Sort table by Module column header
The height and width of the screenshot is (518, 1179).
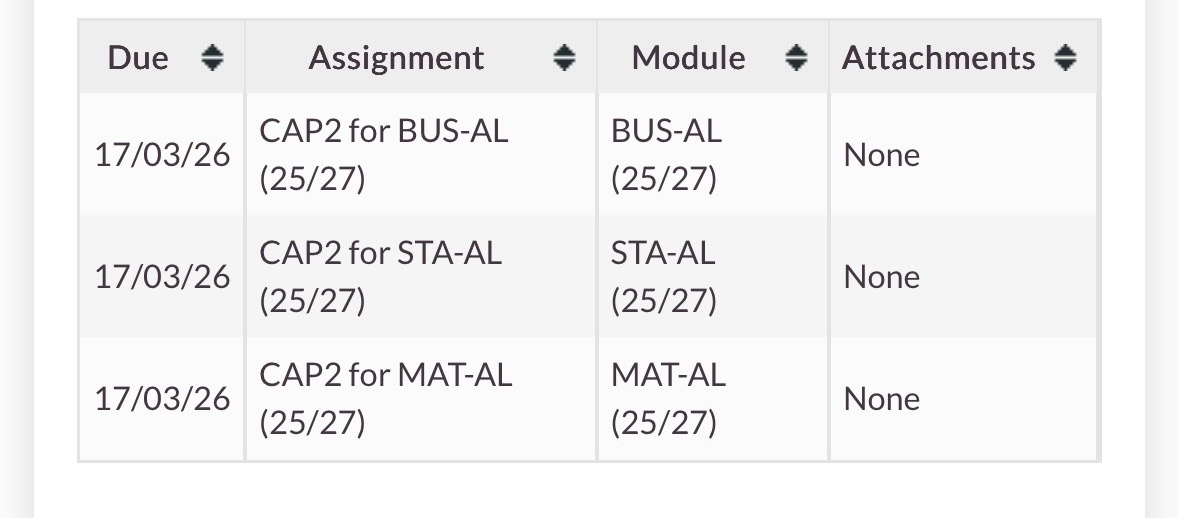[688, 58]
